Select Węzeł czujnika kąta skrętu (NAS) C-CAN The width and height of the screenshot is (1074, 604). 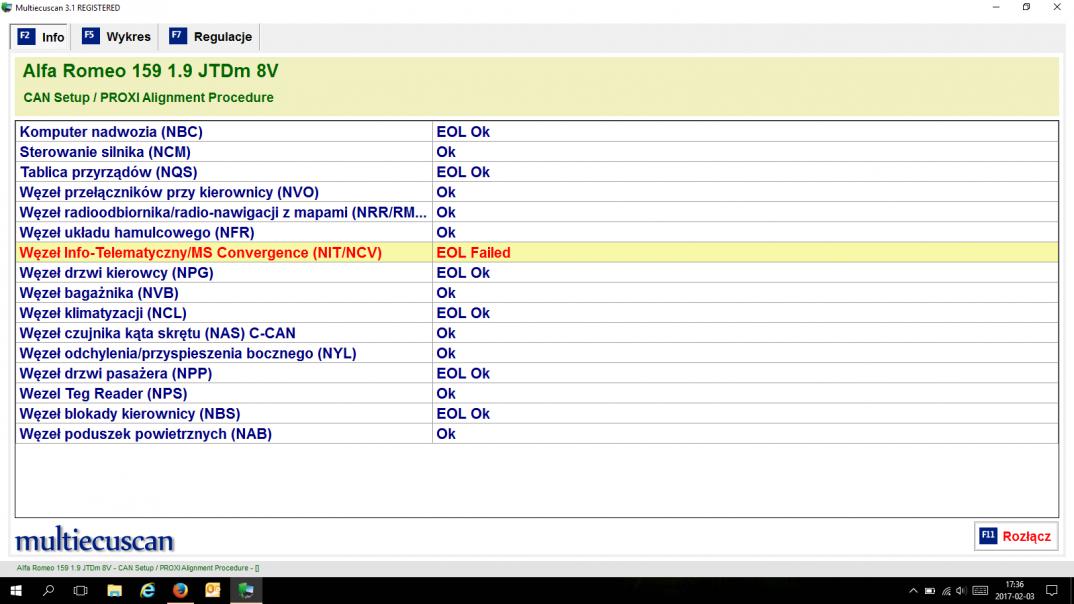click(x=536, y=333)
